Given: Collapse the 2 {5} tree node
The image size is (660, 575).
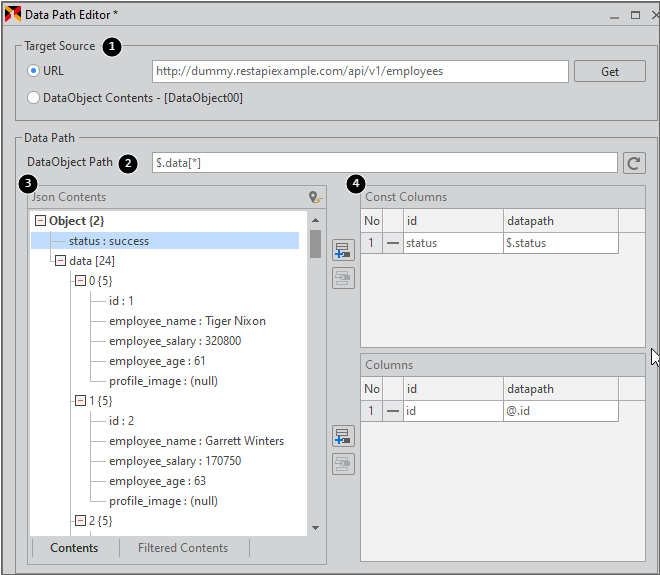Looking at the screenshot, I should point(80,521).
